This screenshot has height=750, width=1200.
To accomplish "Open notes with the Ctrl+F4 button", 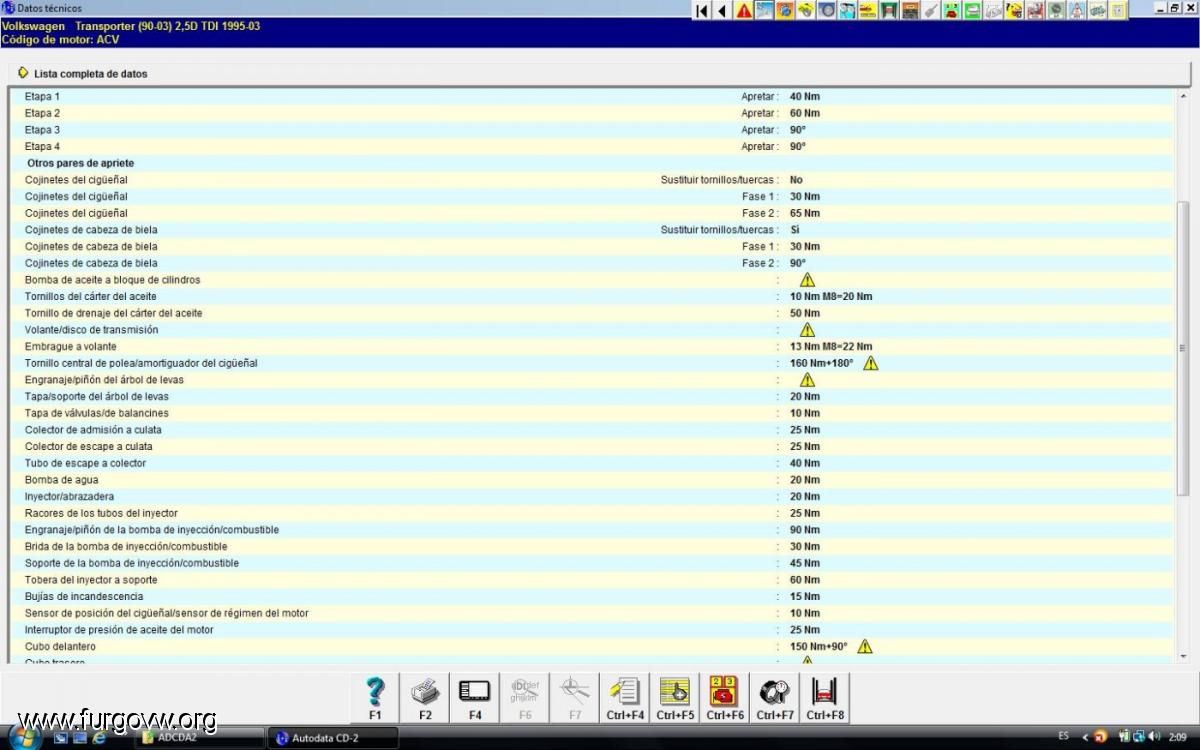I will (x=625, y=698).
